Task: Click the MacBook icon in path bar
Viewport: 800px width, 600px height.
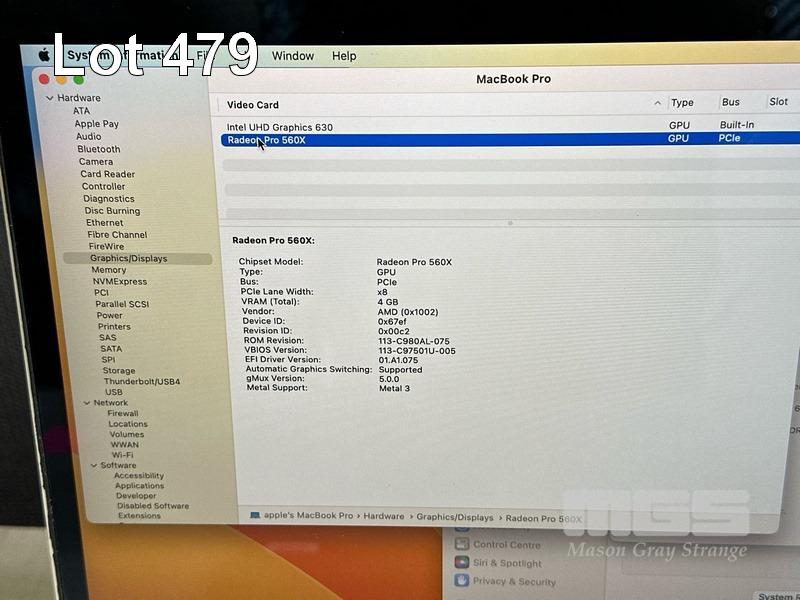Action: coord(255,516)
